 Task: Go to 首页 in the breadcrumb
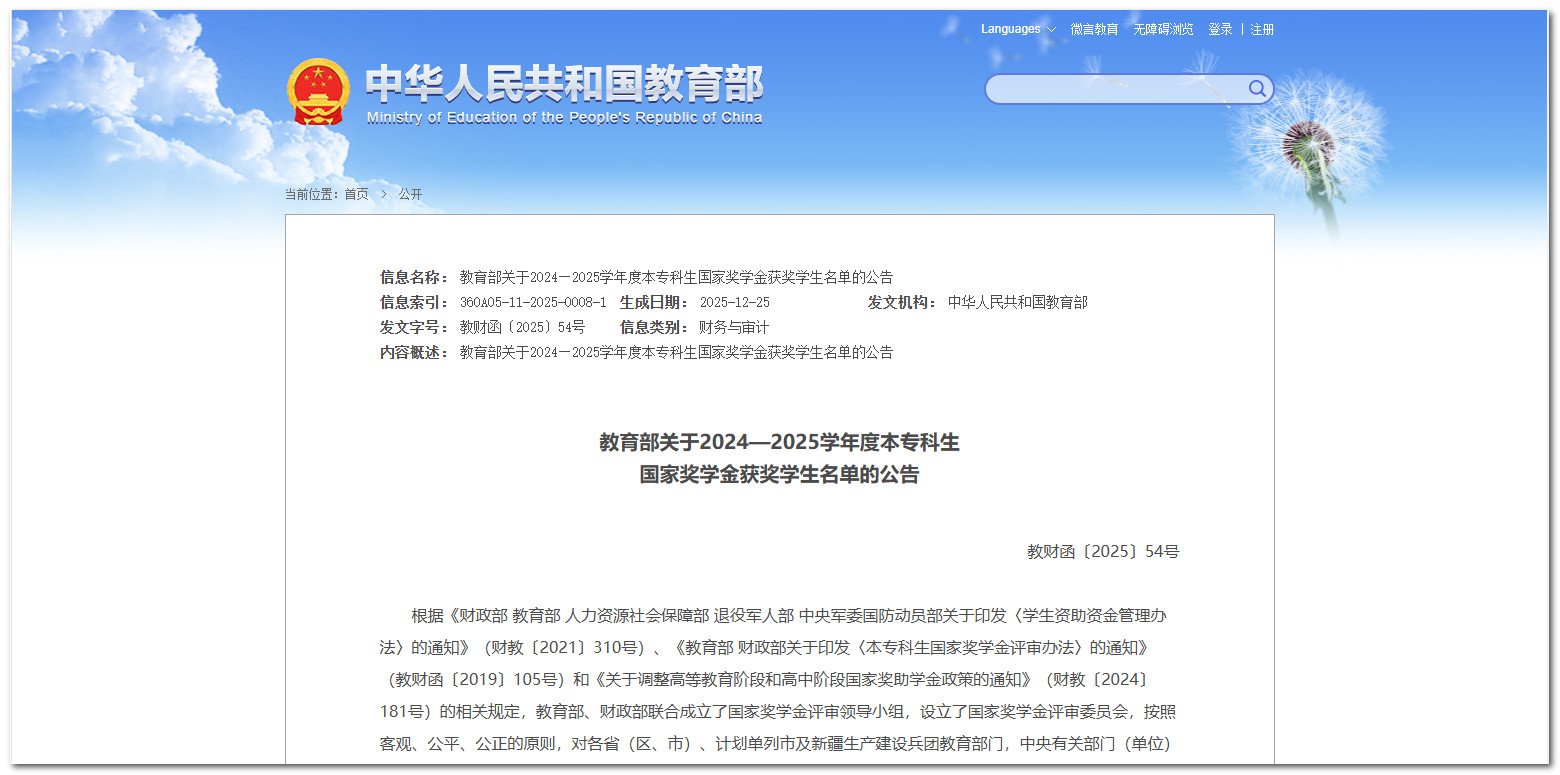(356, 194)
